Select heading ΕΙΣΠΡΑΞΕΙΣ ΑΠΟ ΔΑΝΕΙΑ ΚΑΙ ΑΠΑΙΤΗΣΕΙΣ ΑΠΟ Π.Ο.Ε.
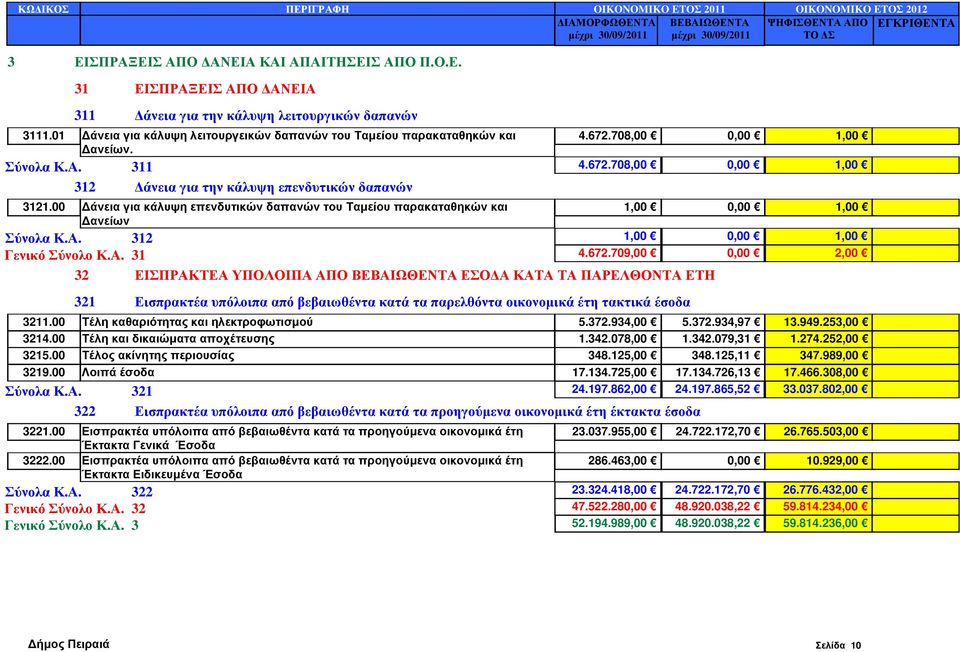960x652 pixels. 268,62
